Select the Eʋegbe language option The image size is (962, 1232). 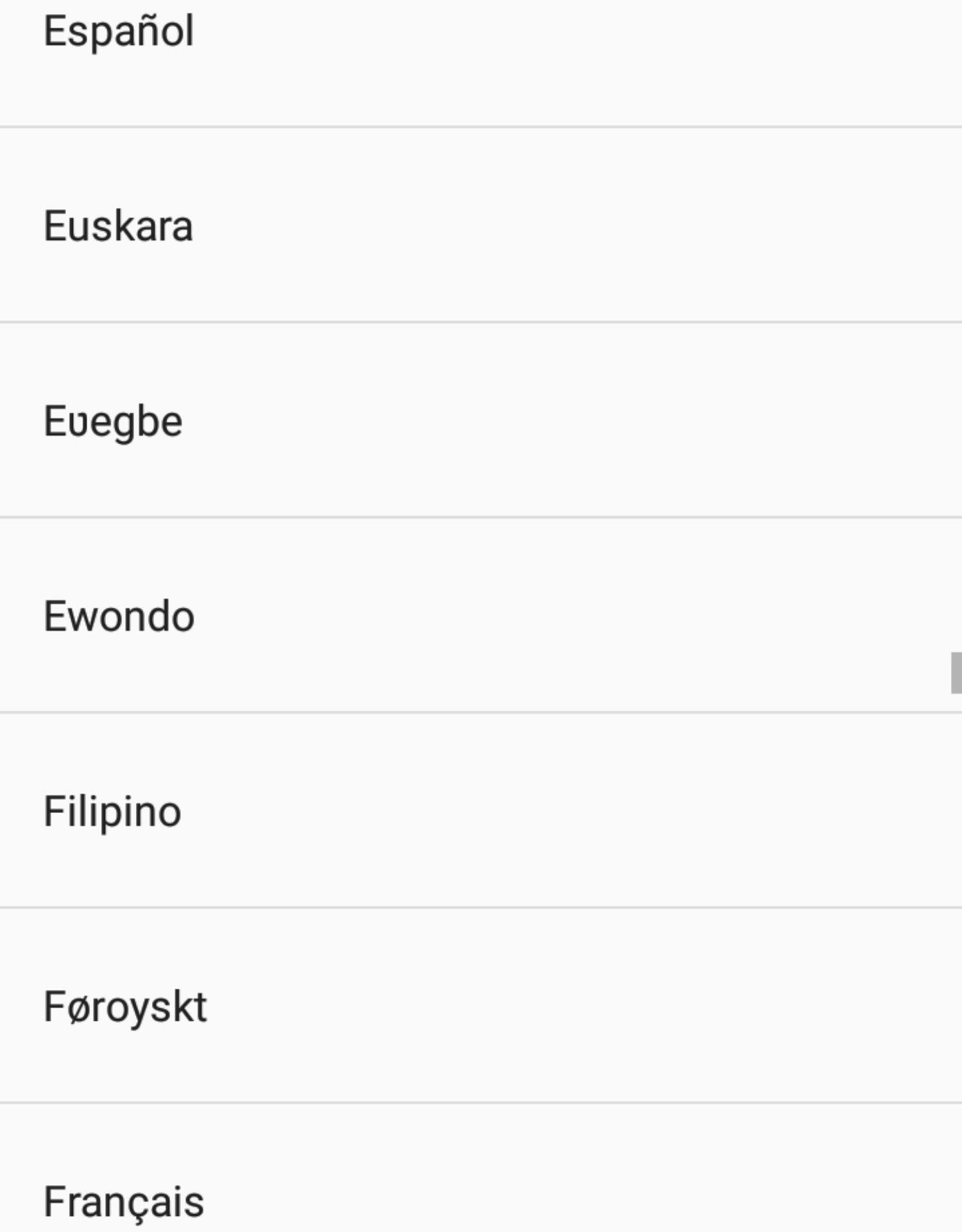114,422
